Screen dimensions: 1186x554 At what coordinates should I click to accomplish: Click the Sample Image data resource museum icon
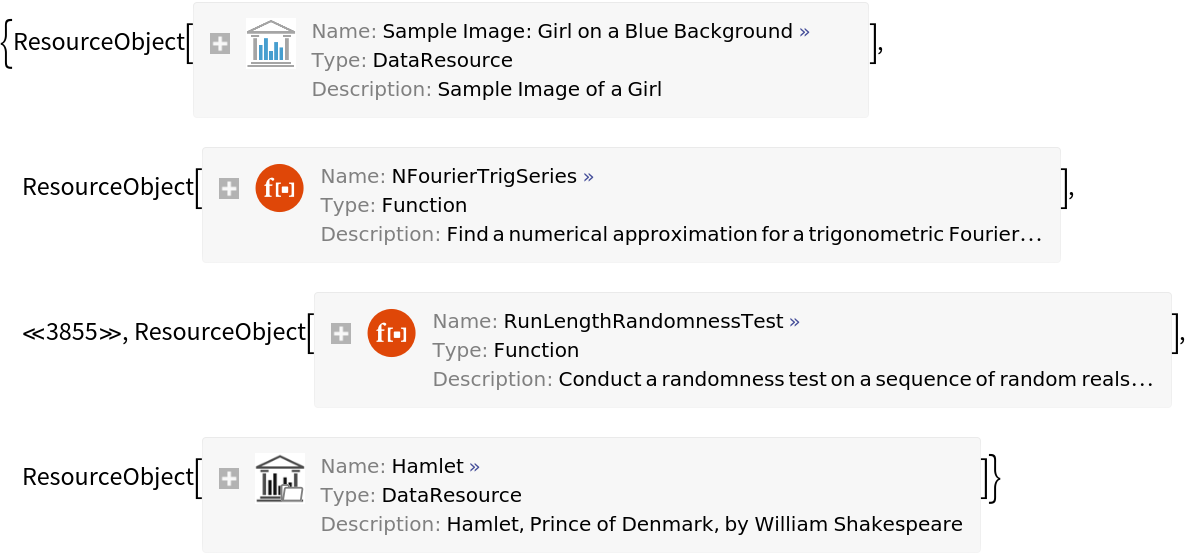click(x=270, y=44)
